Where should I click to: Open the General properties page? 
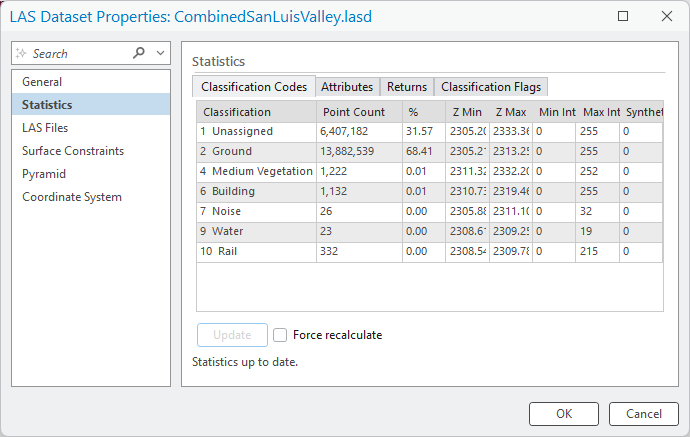pyautogui.click(x=42, y=82)
